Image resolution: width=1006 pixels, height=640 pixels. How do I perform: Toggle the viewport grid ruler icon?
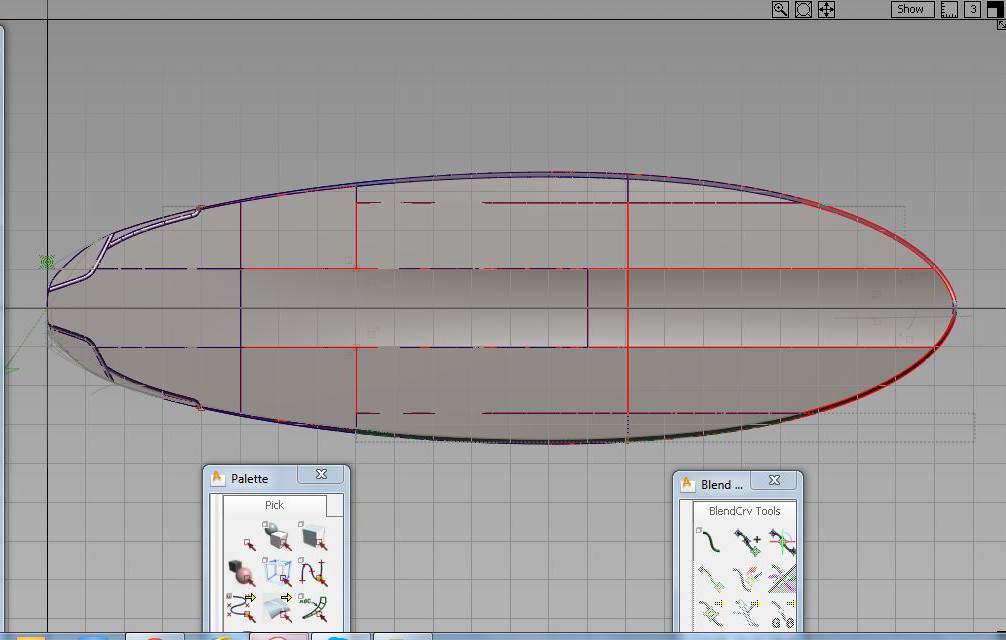[949, 9]
